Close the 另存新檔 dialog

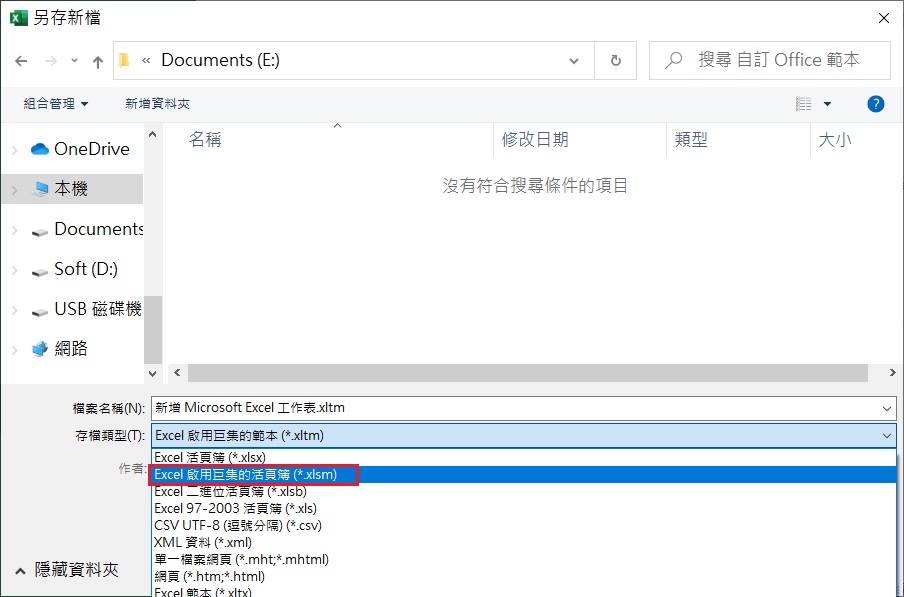pos(883,18)
